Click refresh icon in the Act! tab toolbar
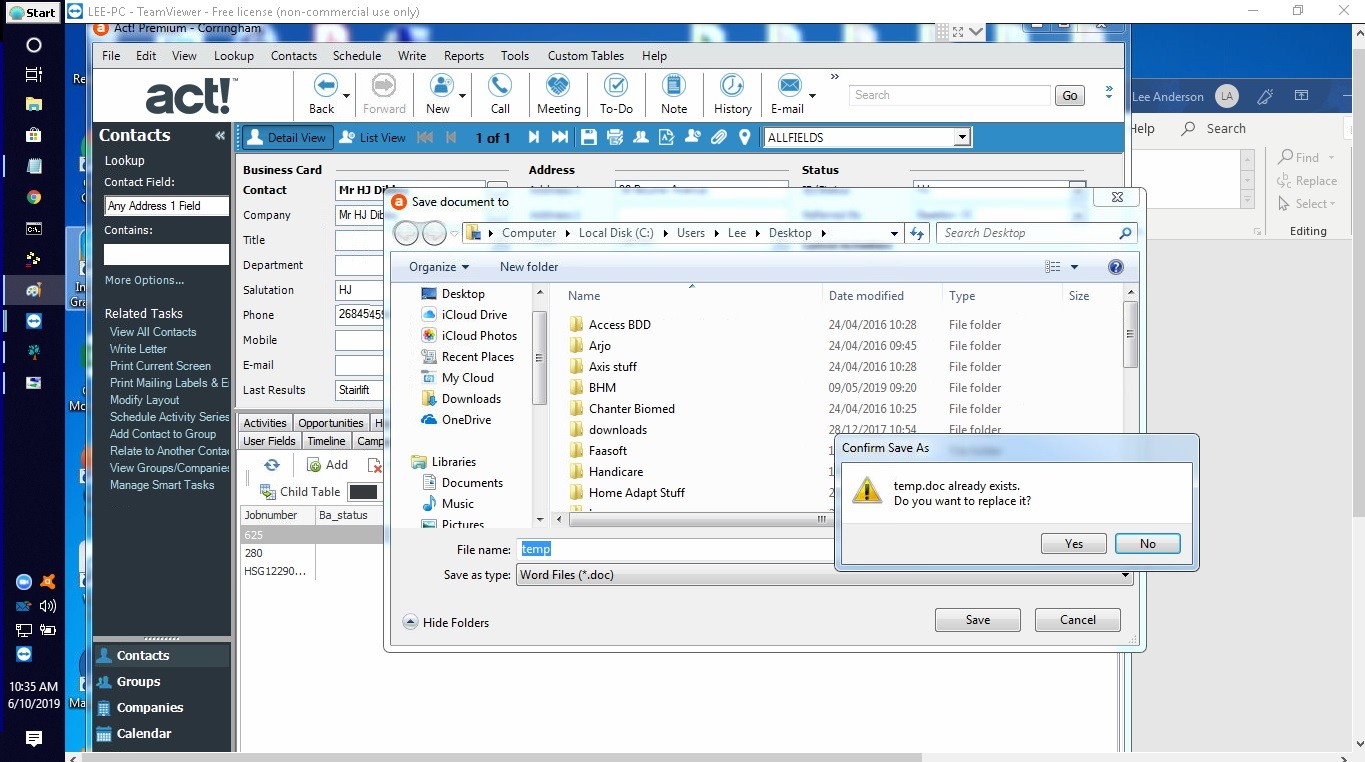1365x762 pixels. click(x=271, y=465)
